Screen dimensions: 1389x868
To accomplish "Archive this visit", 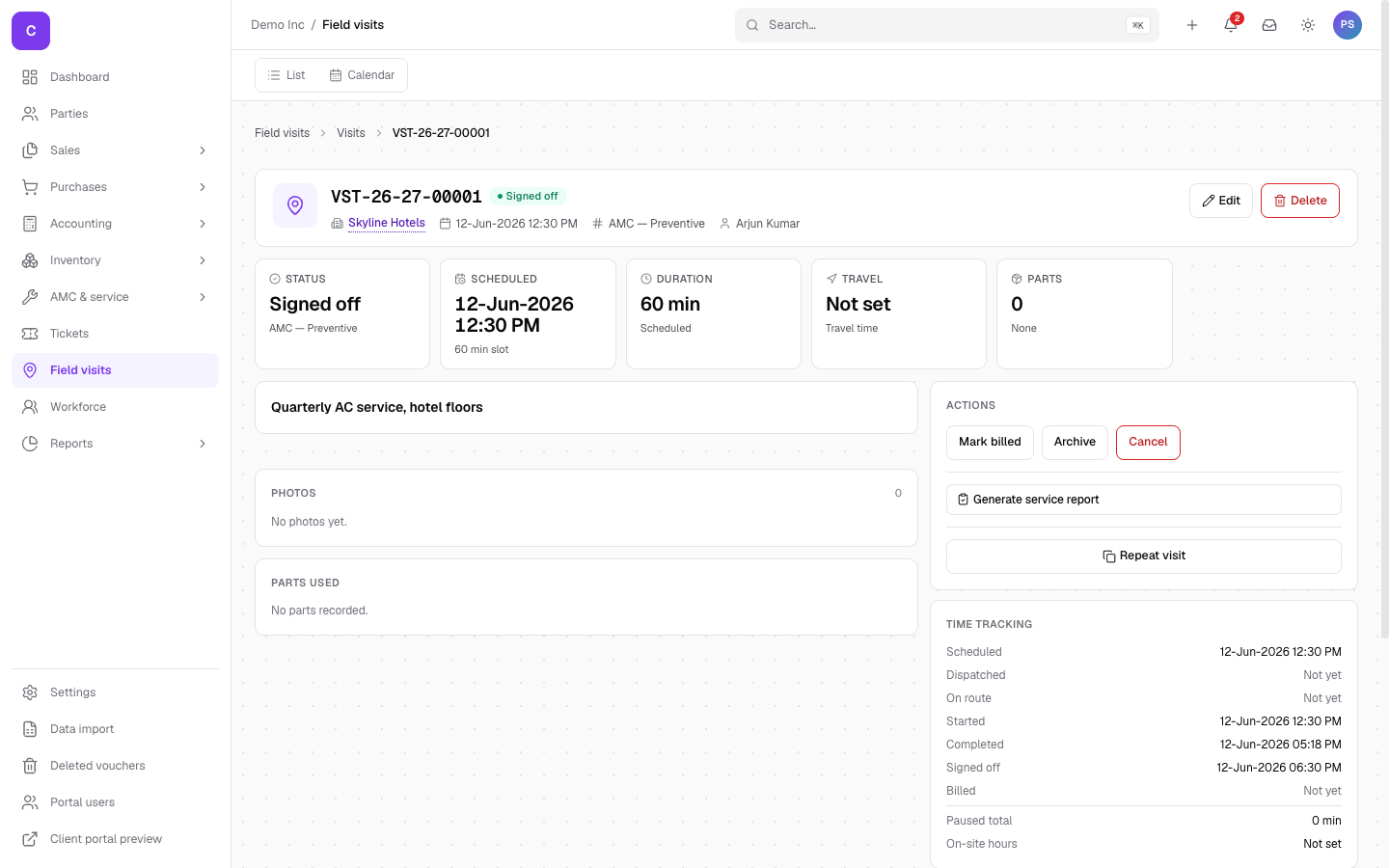I will coord(1075,443).
